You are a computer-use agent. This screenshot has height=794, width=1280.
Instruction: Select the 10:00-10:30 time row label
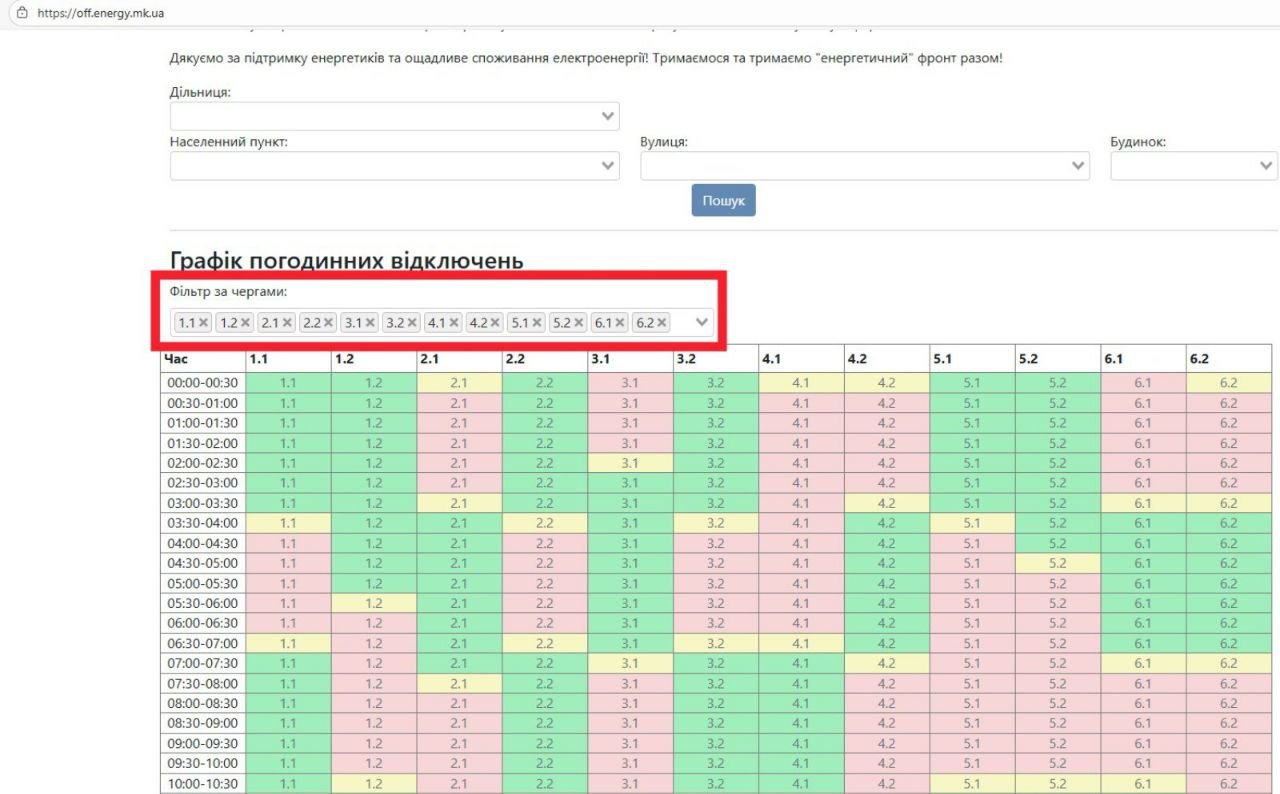[203, 784]
